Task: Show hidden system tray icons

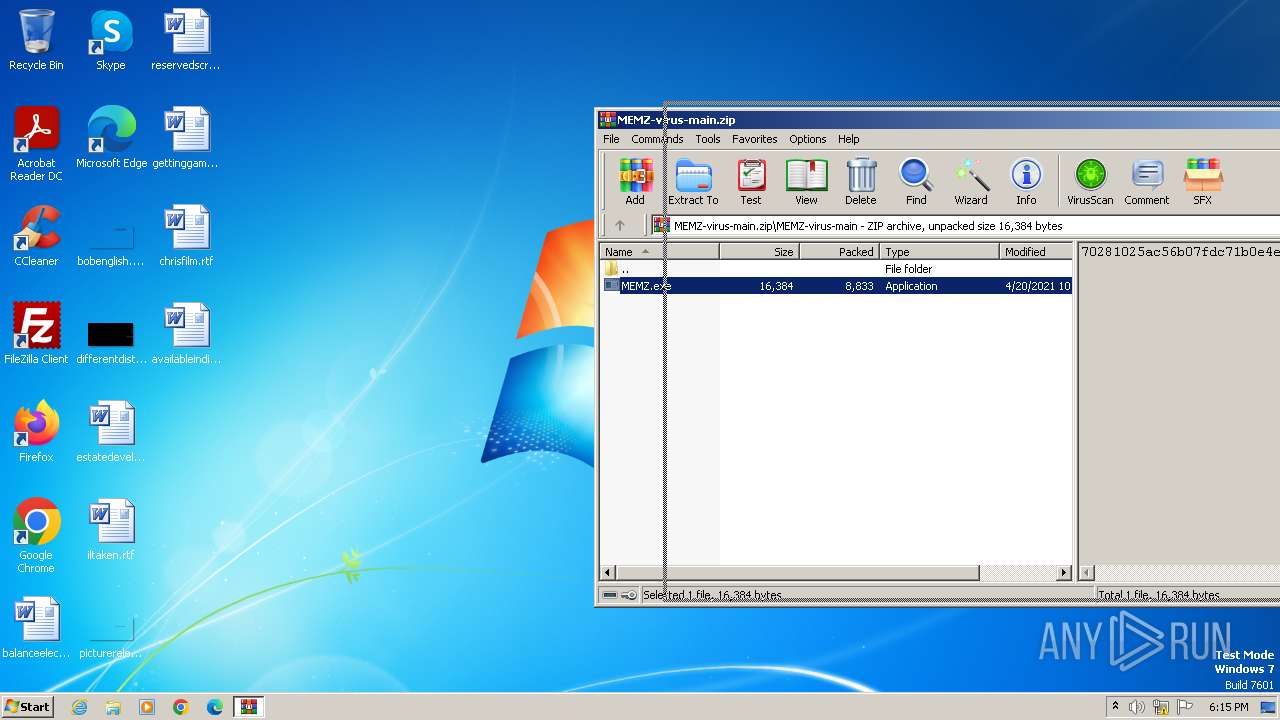Action: (1115, 707)
